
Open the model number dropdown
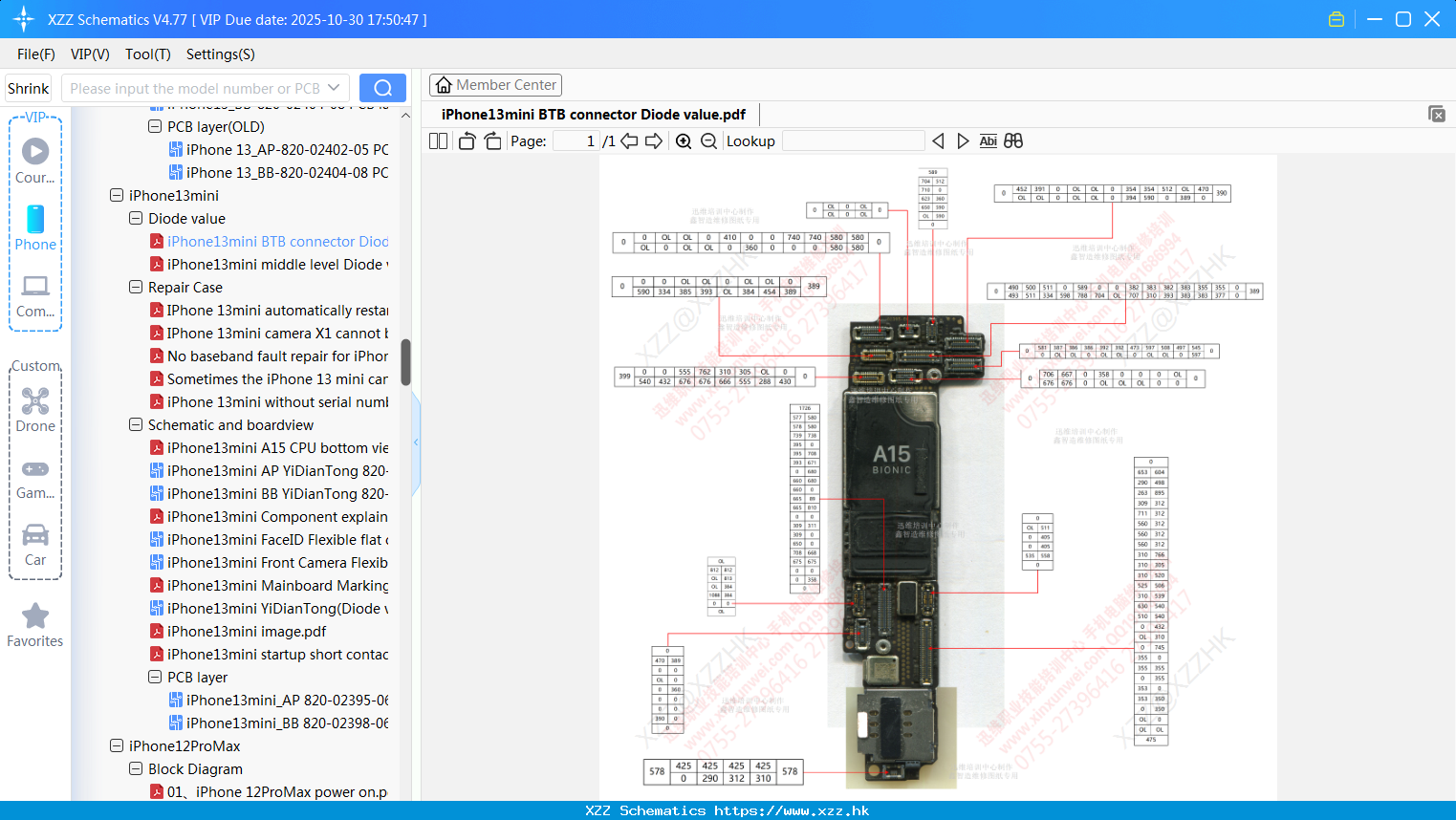click(334, 88)
